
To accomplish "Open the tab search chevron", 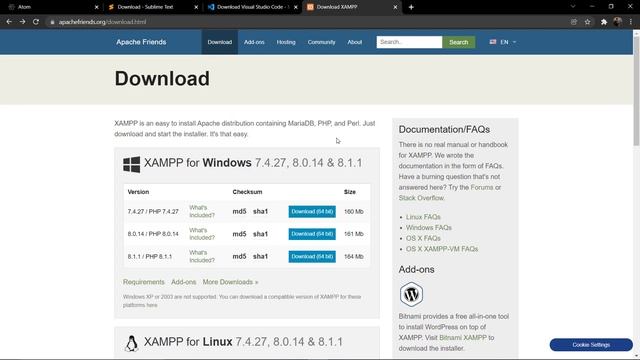I will coord(573,7).
